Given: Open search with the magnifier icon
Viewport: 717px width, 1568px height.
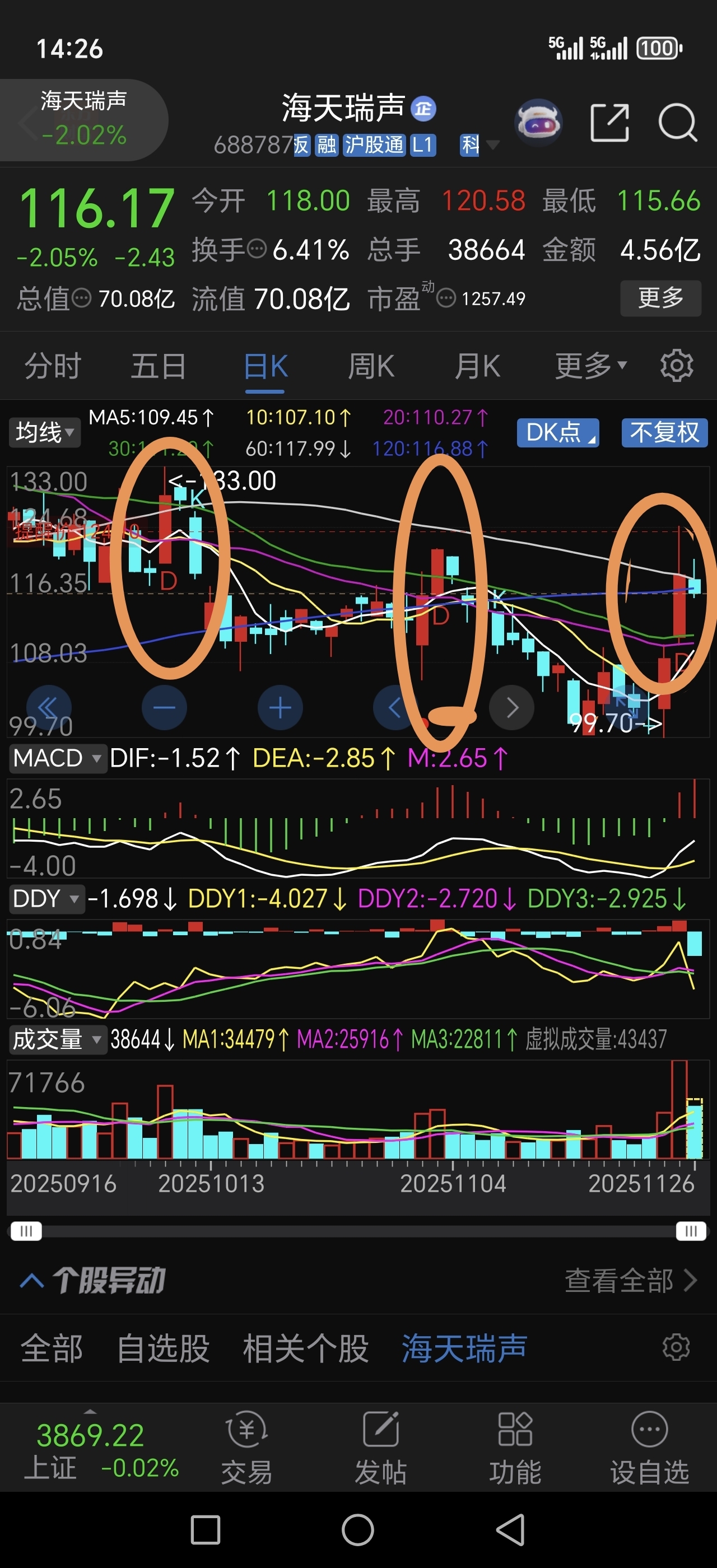Looking at the screenshot, I should tap(677, 123).
